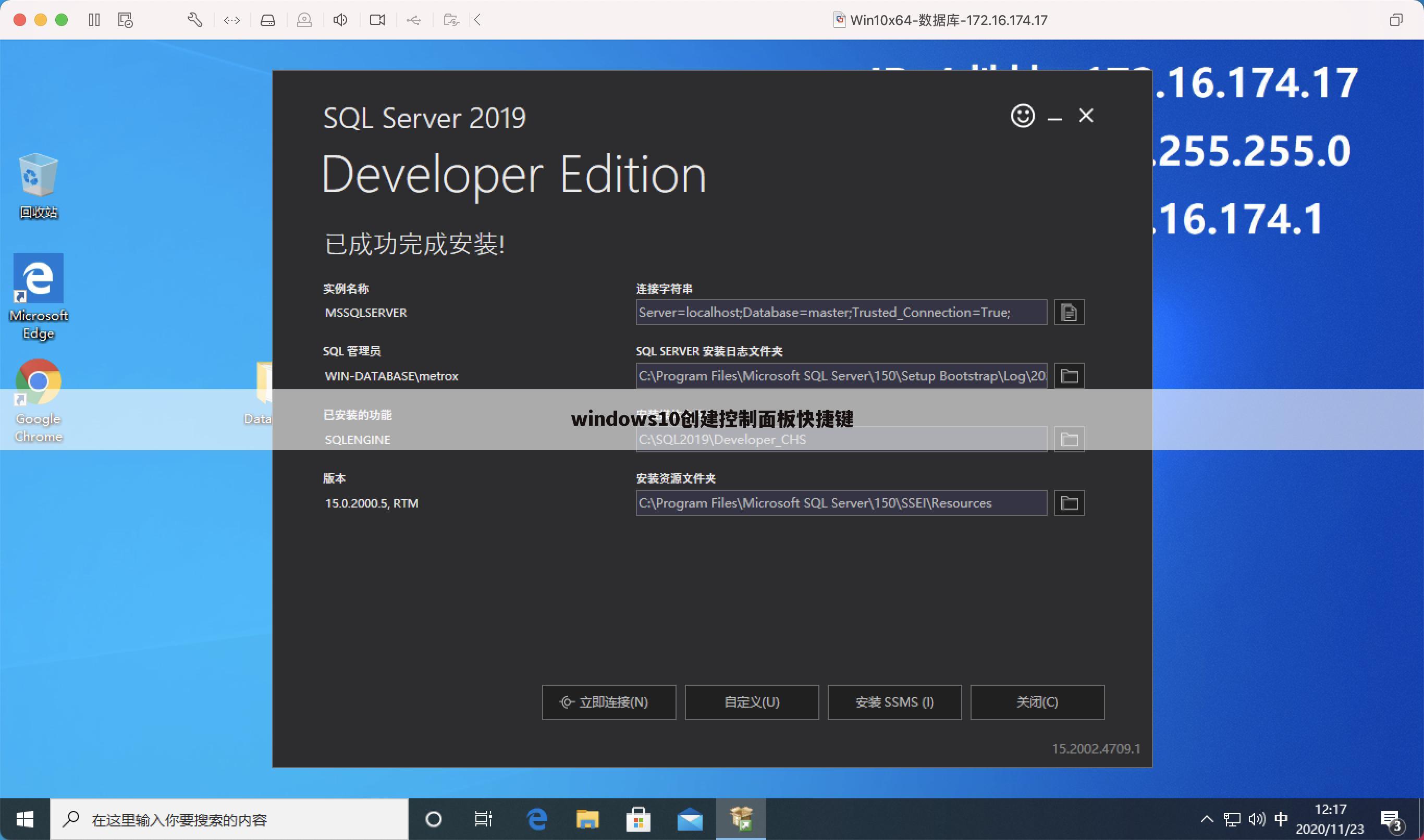Copy the connection string with the copy icon
This screenshot has height=840, width=1424.
tap(1069, 313)
